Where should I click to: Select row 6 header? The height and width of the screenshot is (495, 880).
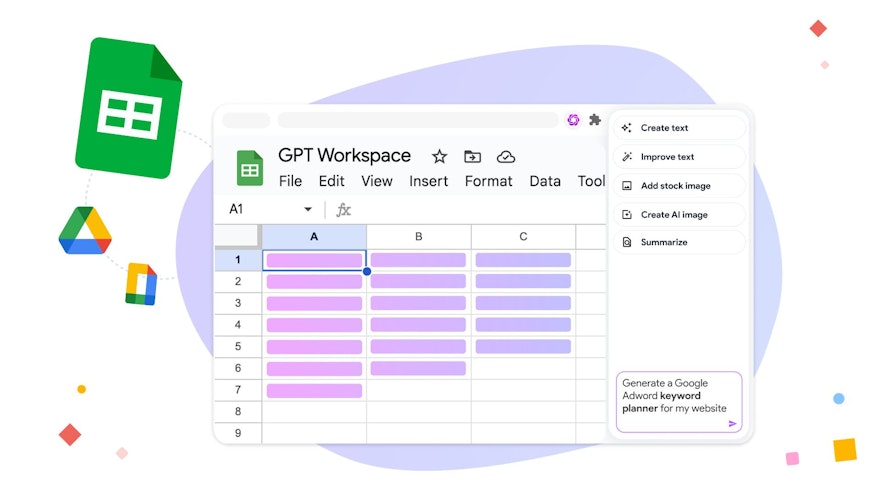tap(238, 368)
